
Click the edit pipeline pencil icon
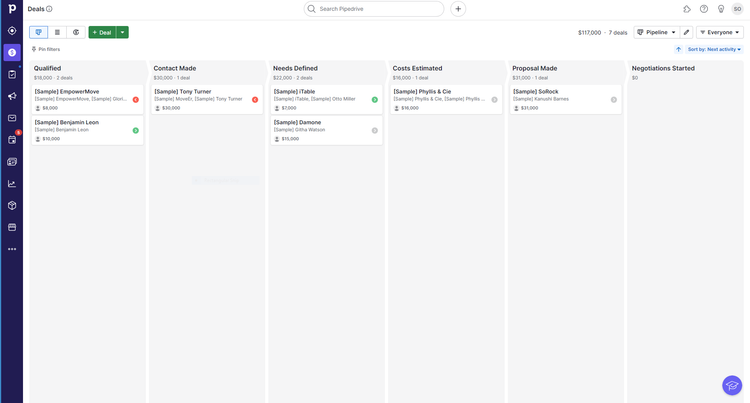(x=686, y=32)
